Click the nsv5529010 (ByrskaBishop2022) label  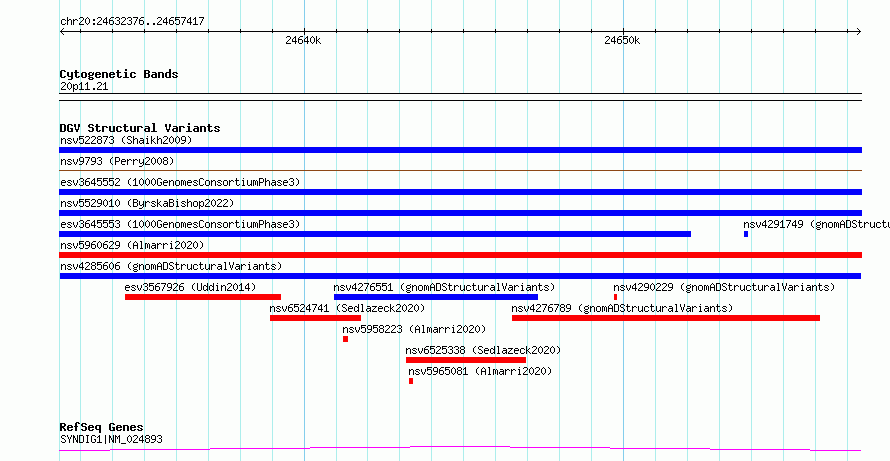pyautogui.click(x=147, y=203)
